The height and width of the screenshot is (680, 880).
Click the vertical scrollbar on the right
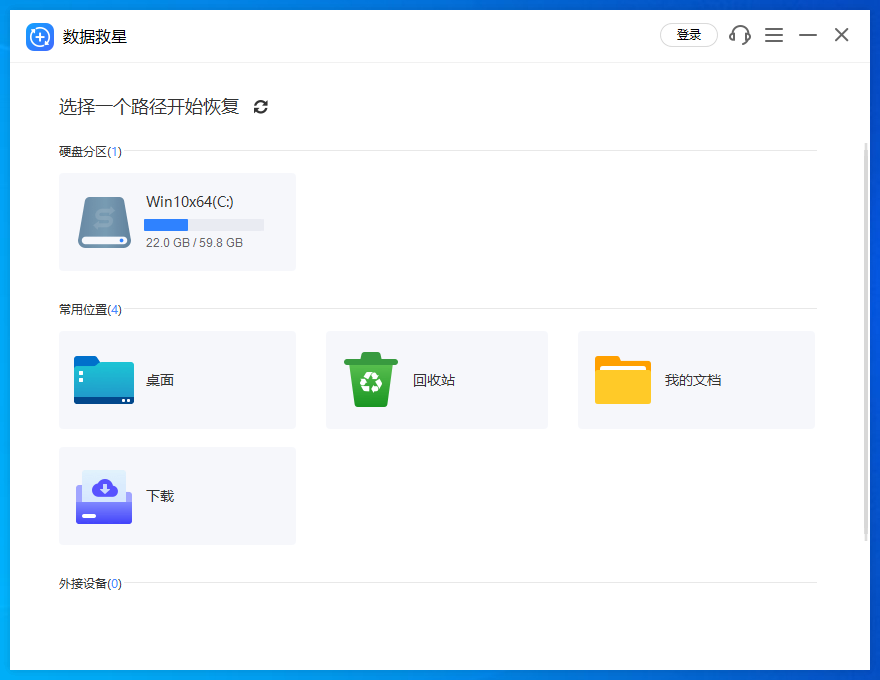pyautogui.click(x=866, y=342)
